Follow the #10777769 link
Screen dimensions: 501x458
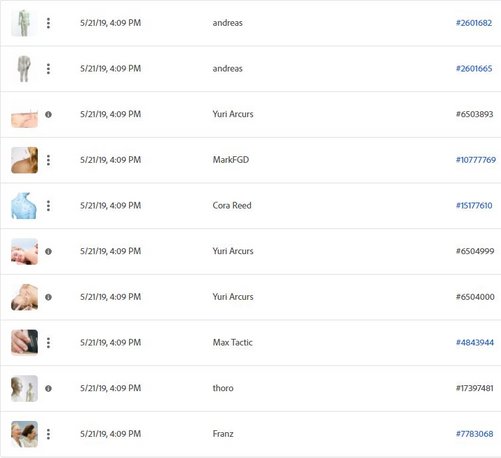[x=476, y=160]
